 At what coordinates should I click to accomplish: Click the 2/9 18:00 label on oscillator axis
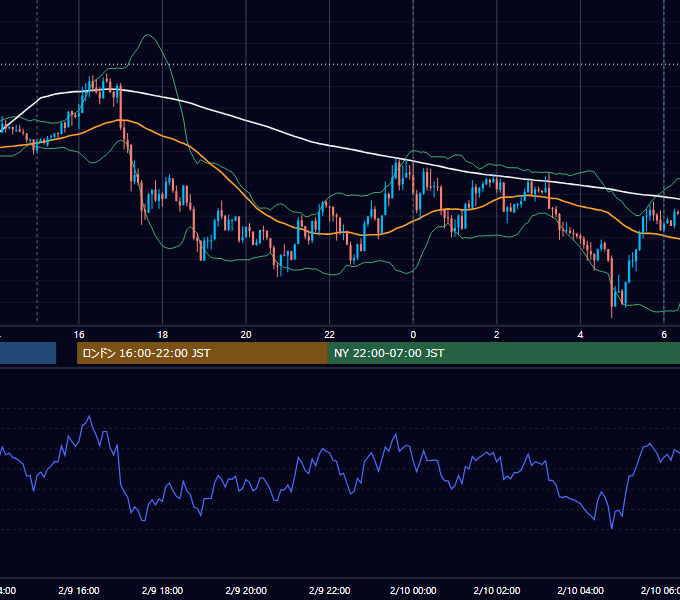pyautogui.click(x=163, y=590)
